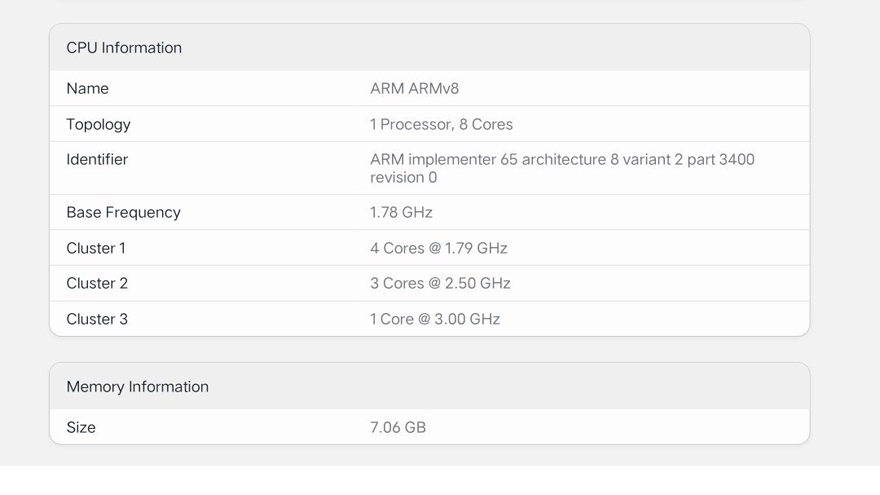Screen dimensions: 880x495
Task: Select the Name row label
Action: (87, 89)
